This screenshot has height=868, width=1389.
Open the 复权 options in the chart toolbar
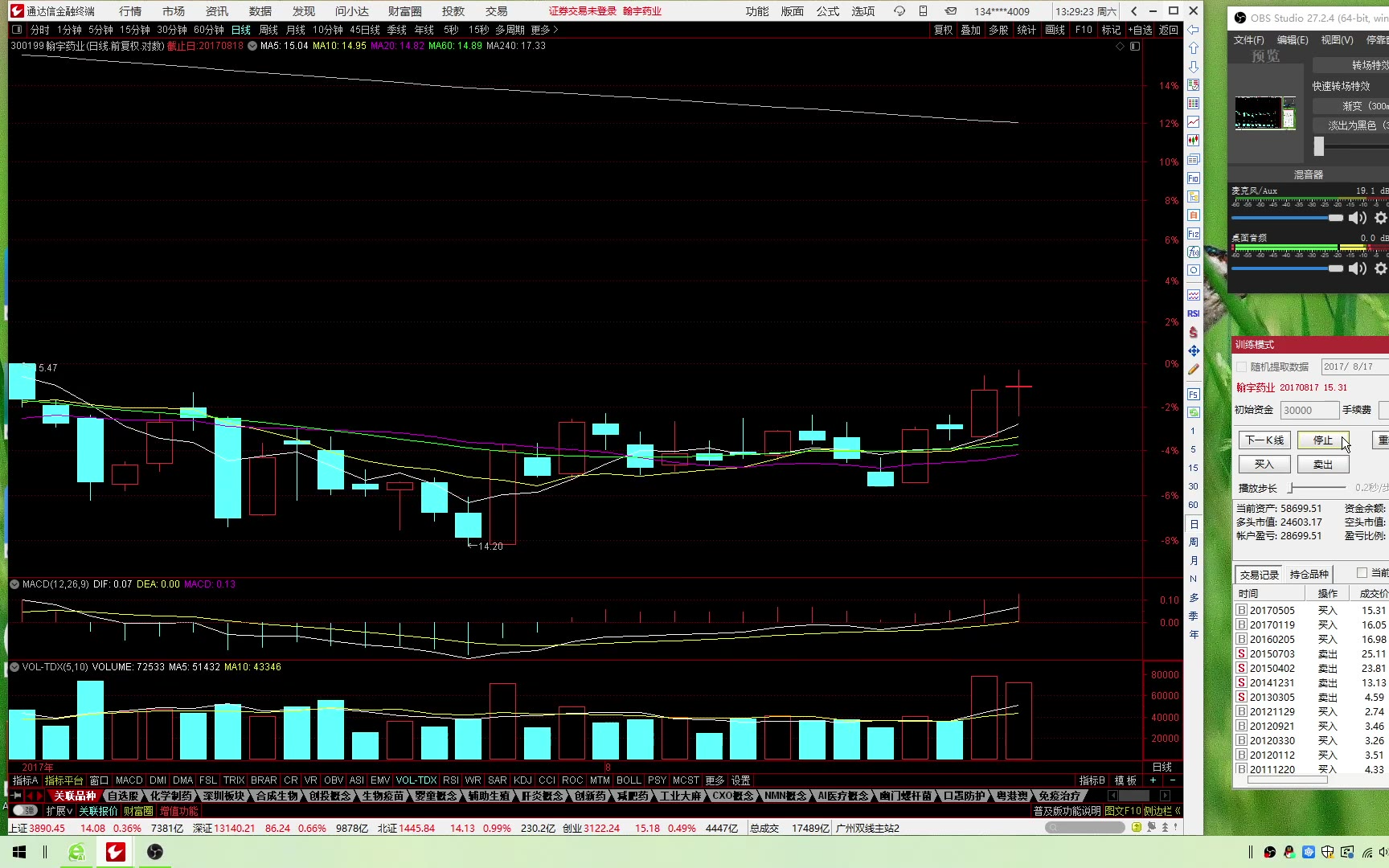coord(943,30)
